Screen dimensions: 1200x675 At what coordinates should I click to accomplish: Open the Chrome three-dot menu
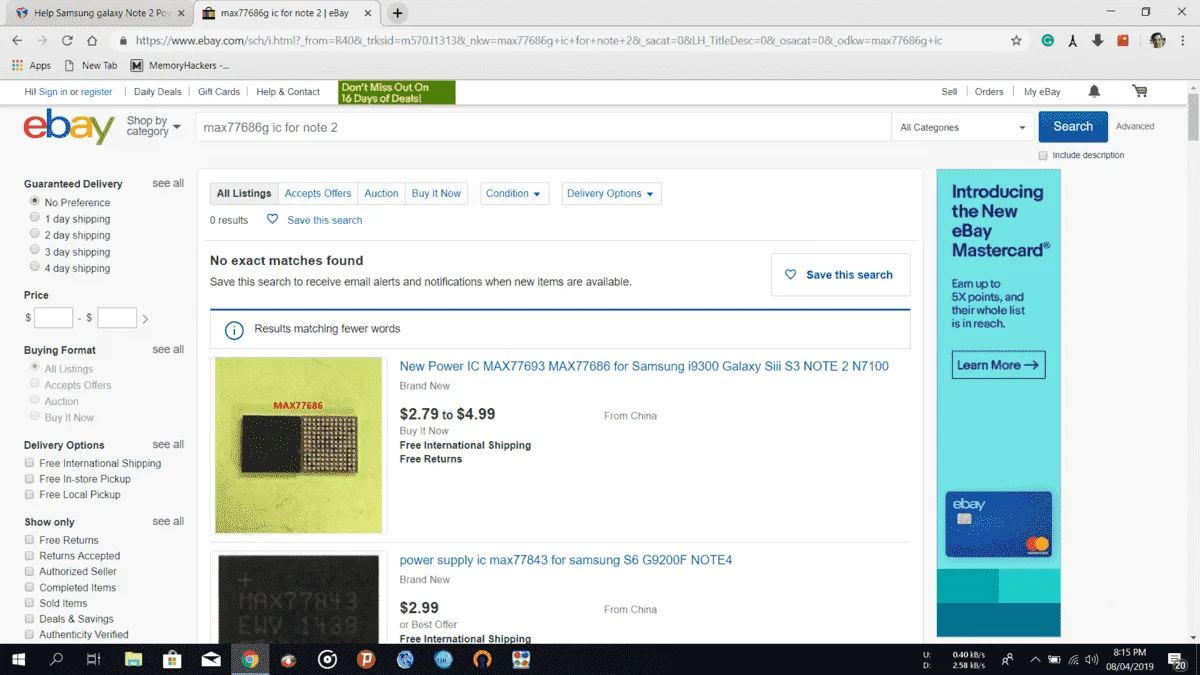tap(1184, 41)
